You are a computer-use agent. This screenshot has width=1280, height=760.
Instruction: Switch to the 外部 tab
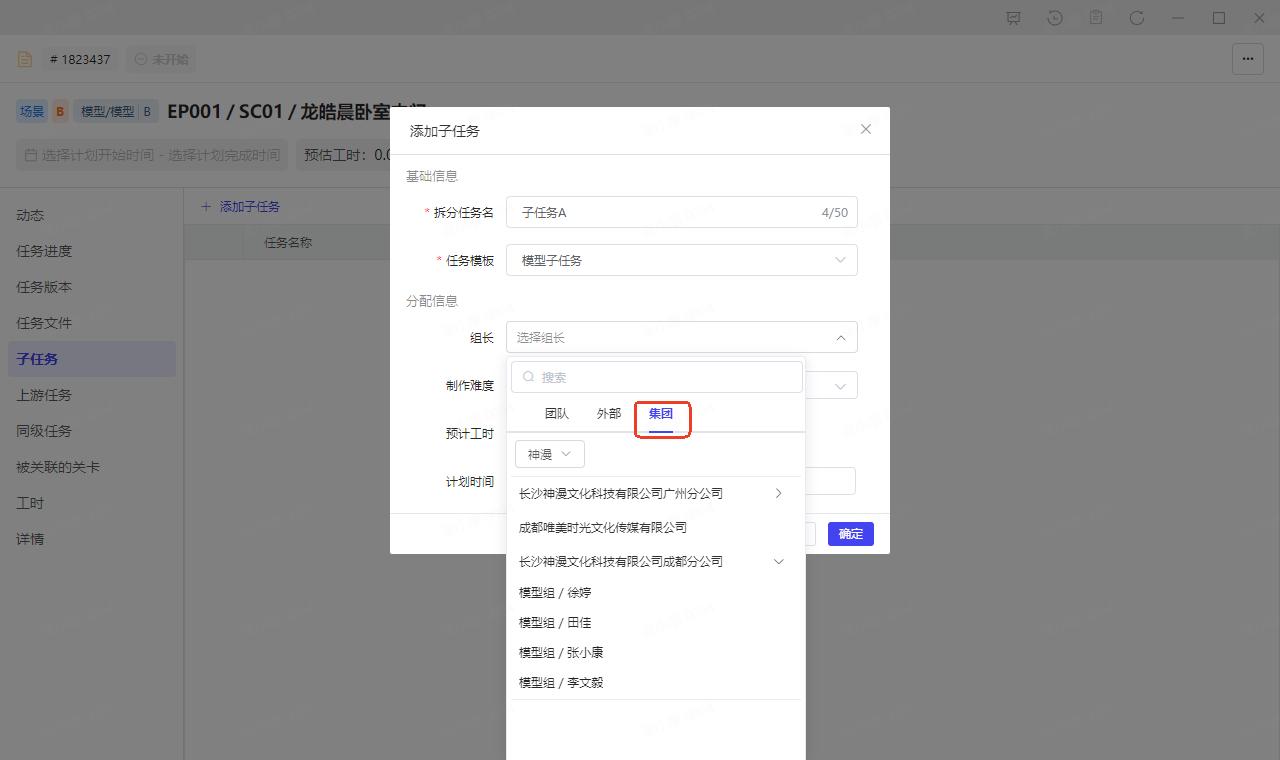(x=609, y=414)
